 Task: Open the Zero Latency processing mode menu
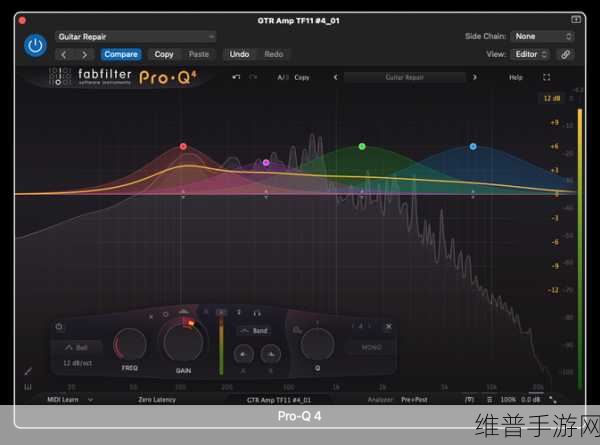point(157,400)
